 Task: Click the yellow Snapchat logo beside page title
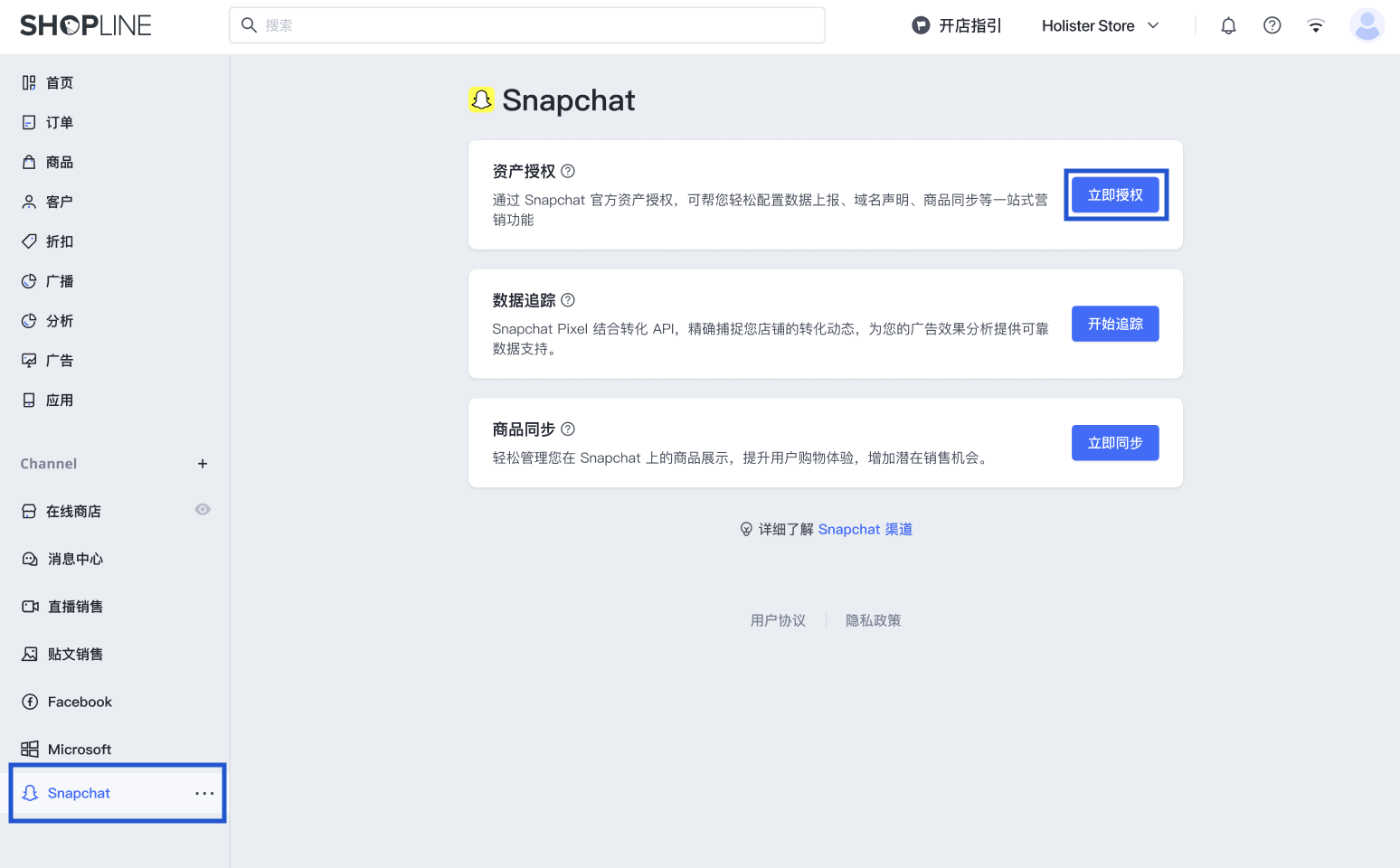pos(481,99)
